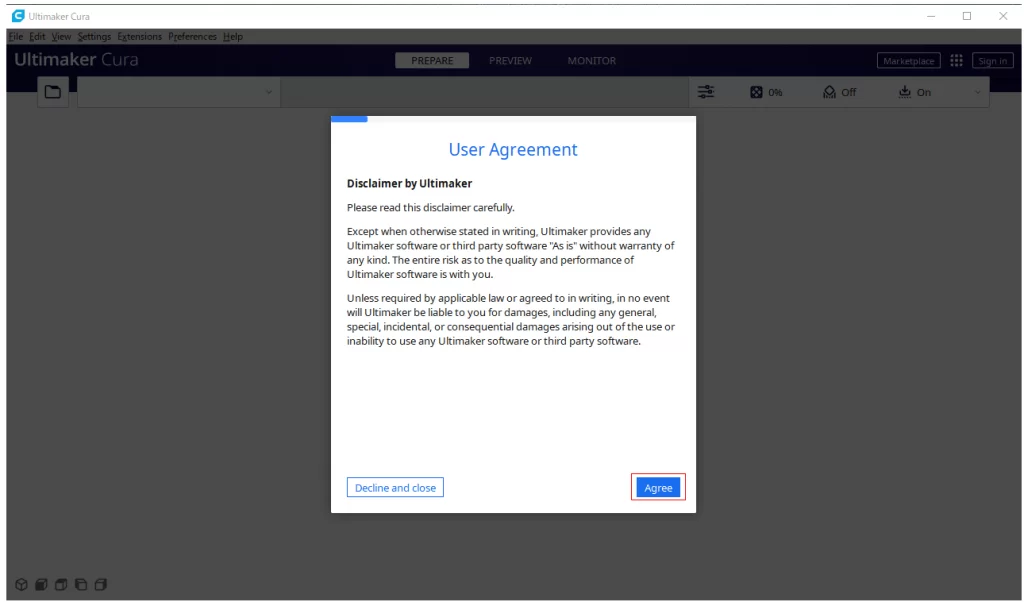1024x602 pixels.
Task: Switch to the PREVIEW stage tab
Action: point(510,61)
